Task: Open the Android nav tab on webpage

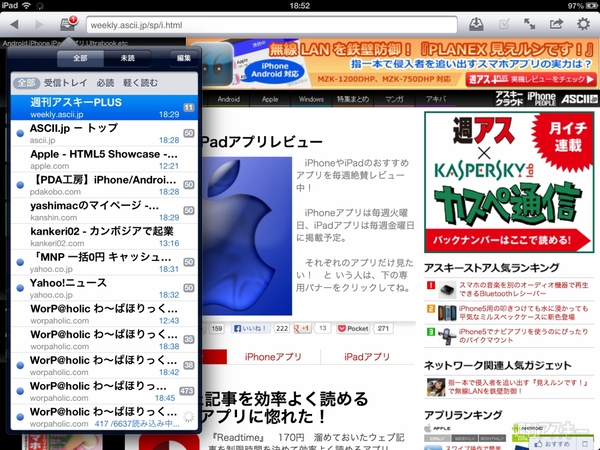Action: [229, 99]
